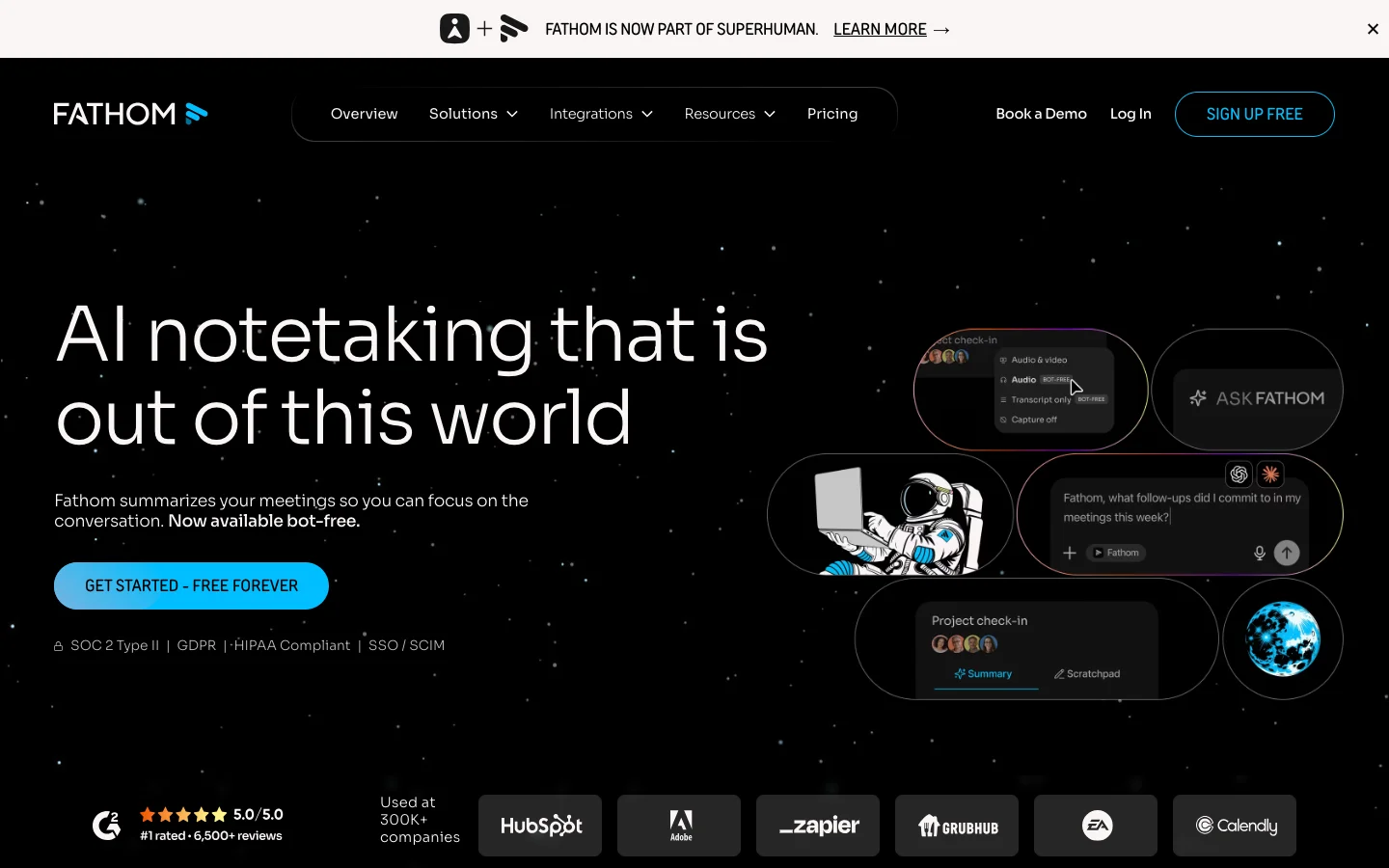Screen dimensions: 1389x868
Task: Select the Audio bot-free option
Action: tap(1036, 380)
